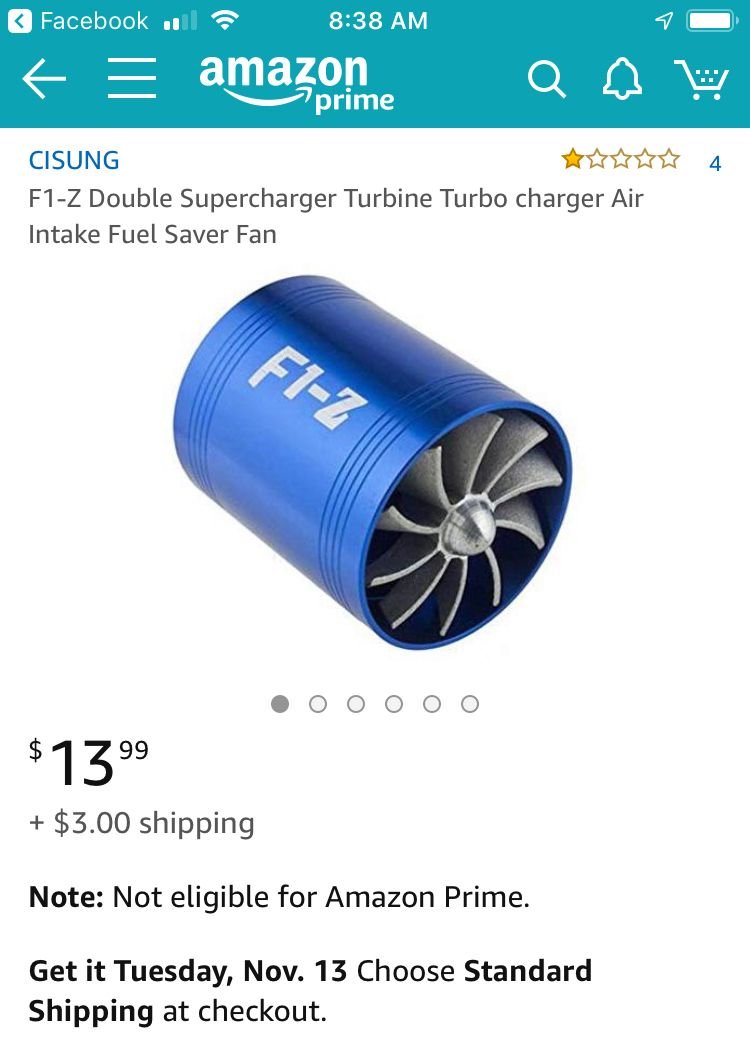Tap the one-star rating stars

tap(620, 159)
